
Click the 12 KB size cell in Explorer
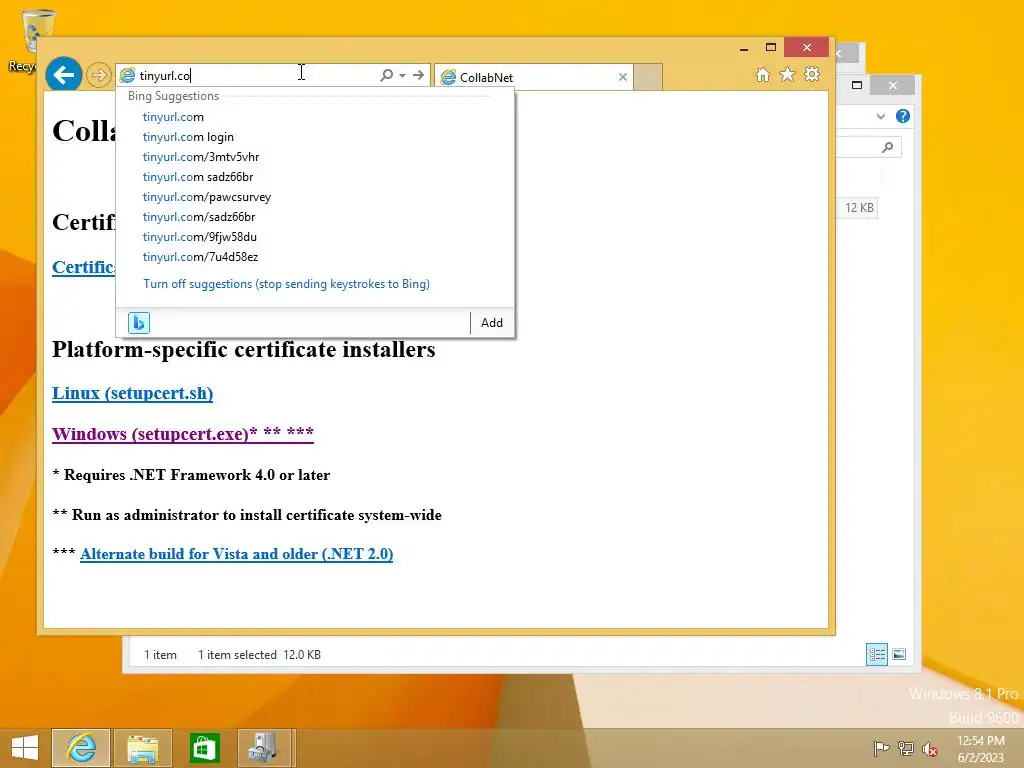(859, 208)
